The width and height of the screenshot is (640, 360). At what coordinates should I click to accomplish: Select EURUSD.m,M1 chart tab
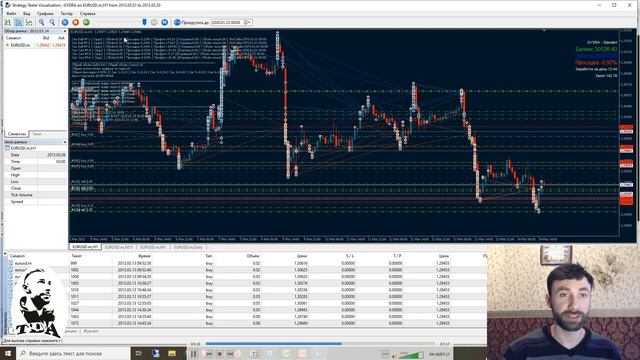(153, 247)
